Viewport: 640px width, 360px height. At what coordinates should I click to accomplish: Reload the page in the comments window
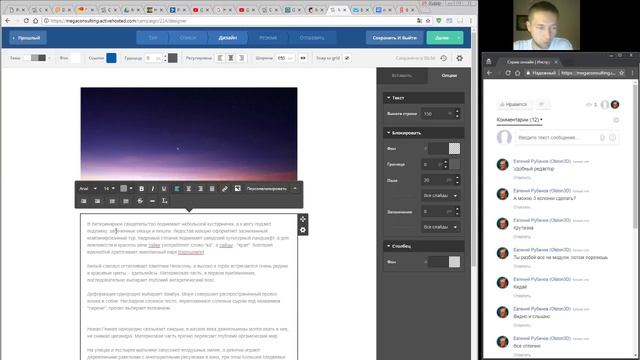(508, 73)
